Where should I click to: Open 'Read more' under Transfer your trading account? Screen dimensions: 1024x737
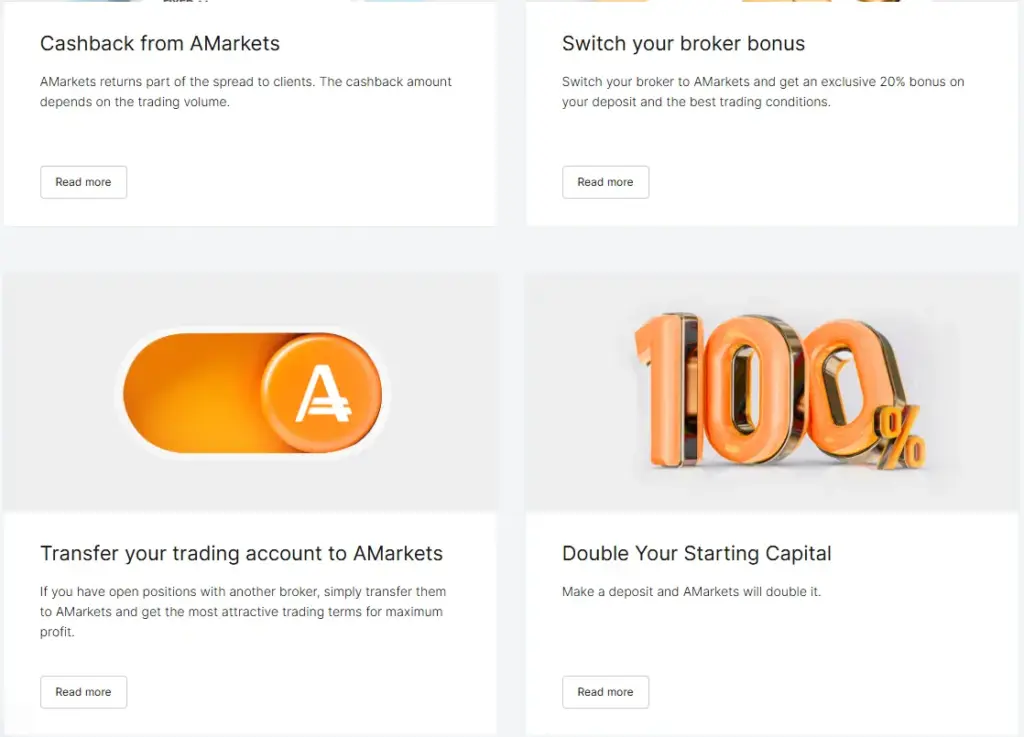(83, 691)
